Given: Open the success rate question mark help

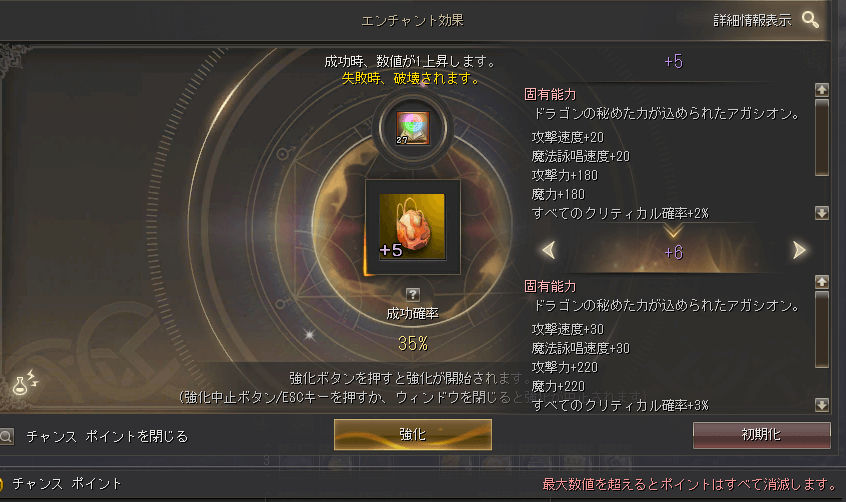Looking at the screenshot, I should 412,294.
